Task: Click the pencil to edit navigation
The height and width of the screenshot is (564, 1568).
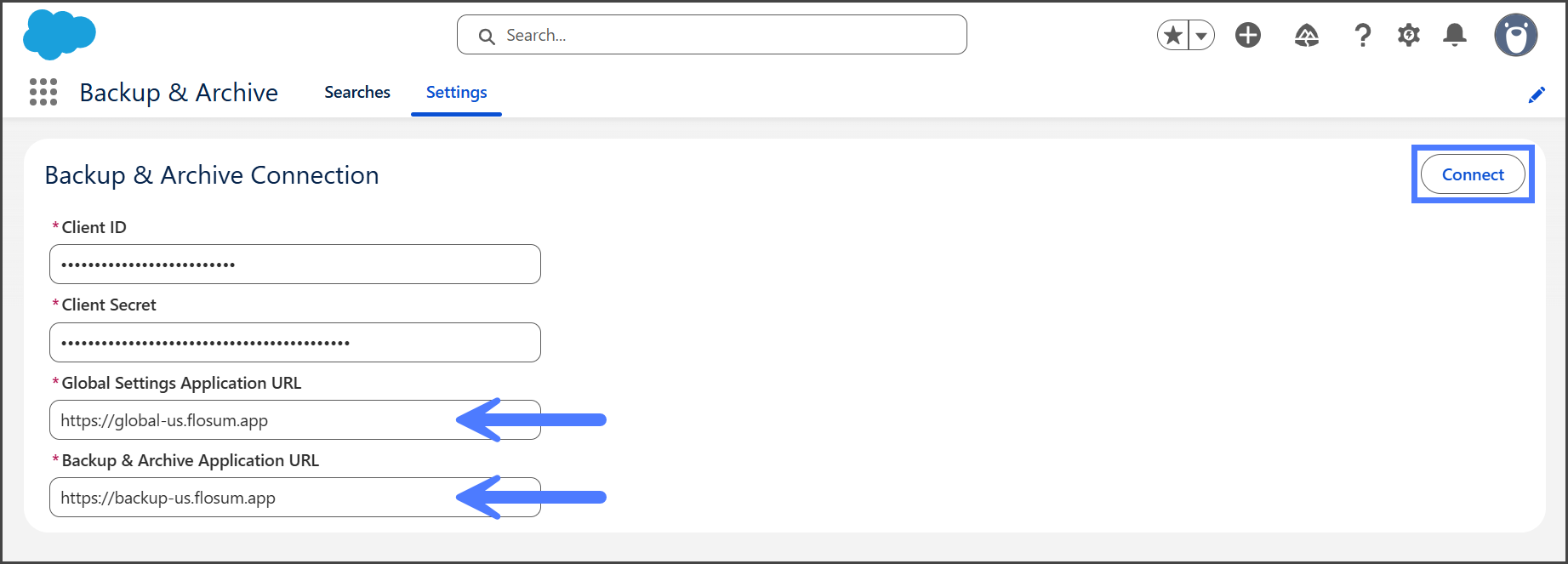Action: coord(1537,95)
